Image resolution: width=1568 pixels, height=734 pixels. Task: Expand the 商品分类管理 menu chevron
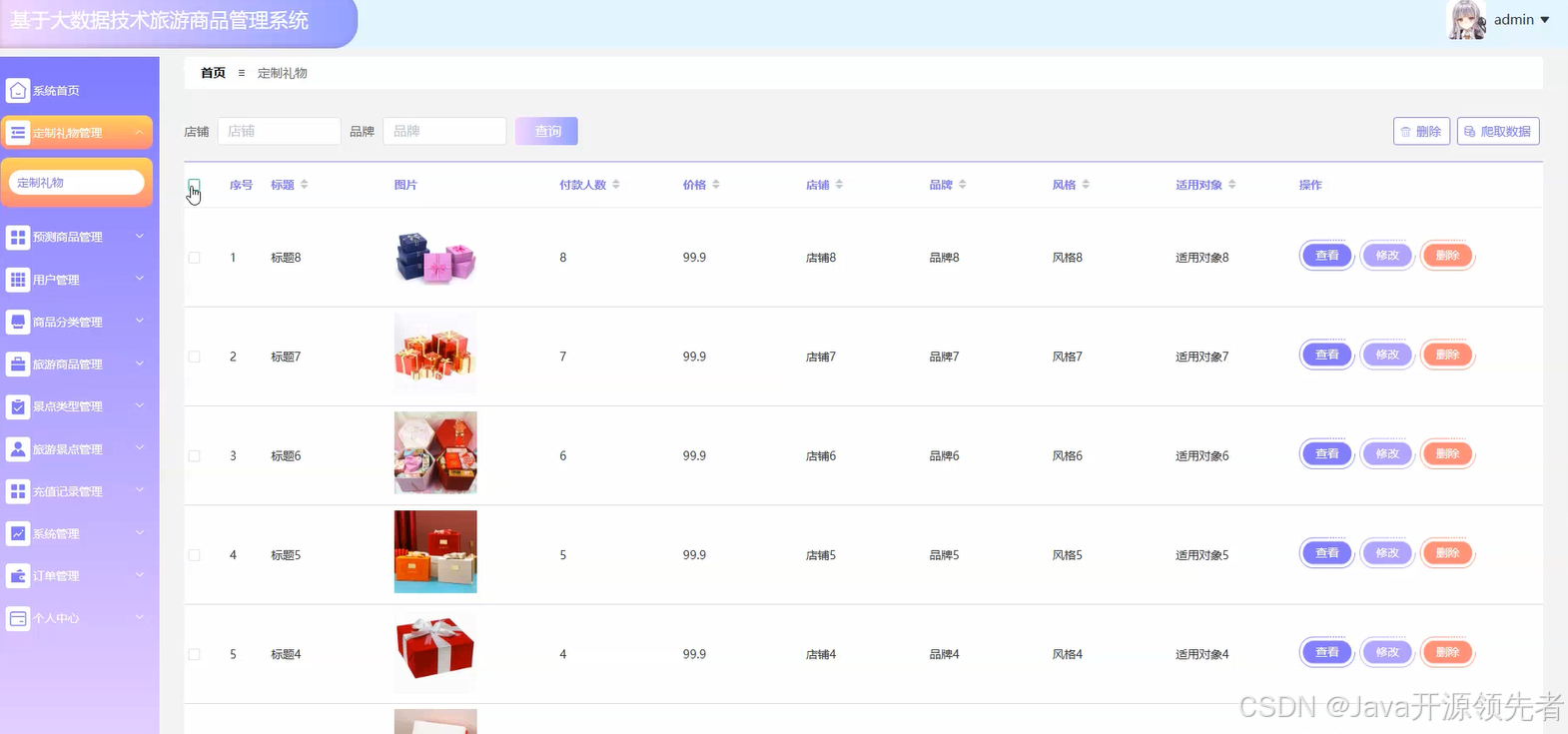point(140,322)
